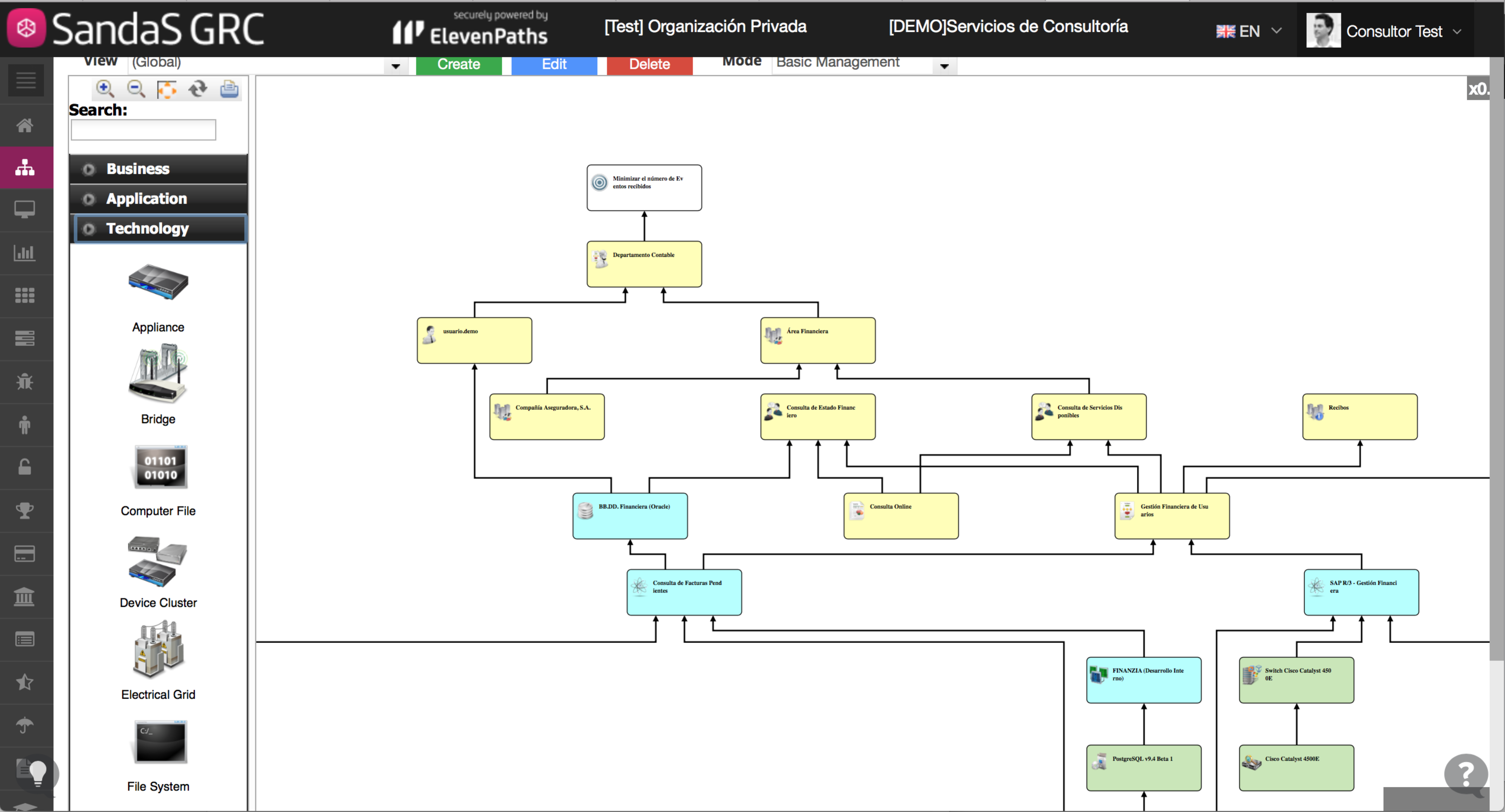
Task: Open the Mode Basic Management dropdown
Action: [944, 66]
